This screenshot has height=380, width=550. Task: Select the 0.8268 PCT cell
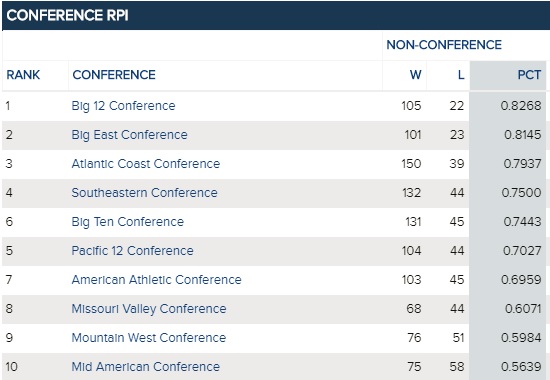[521, 106]
